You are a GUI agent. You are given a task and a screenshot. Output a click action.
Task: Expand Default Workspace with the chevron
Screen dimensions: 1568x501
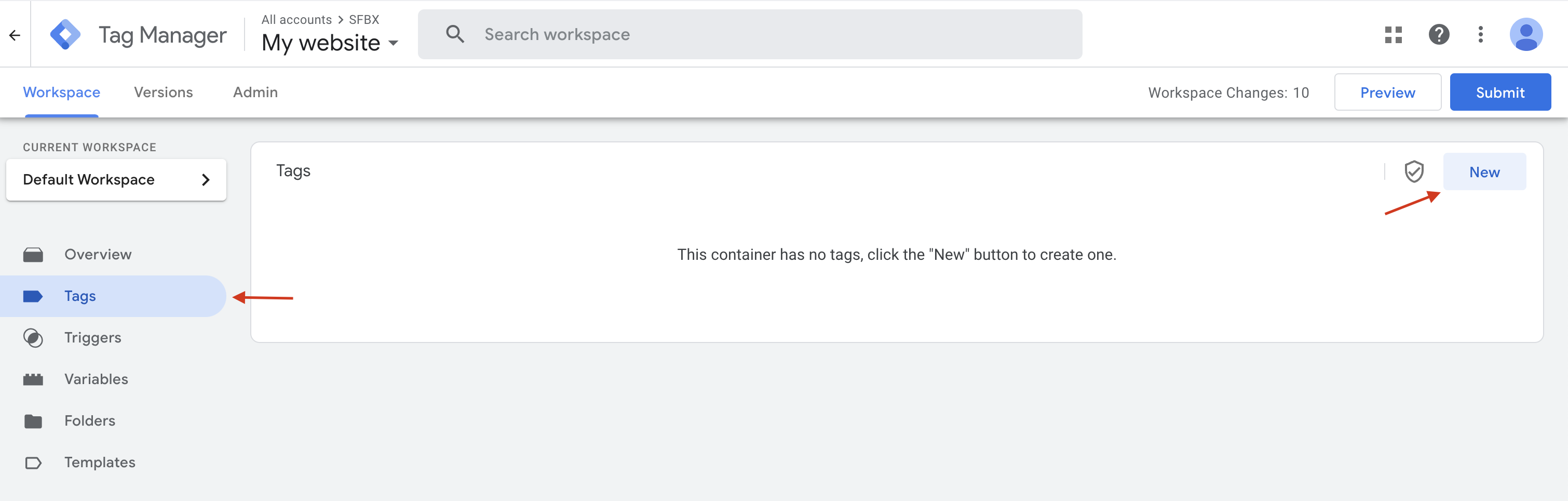205,179
